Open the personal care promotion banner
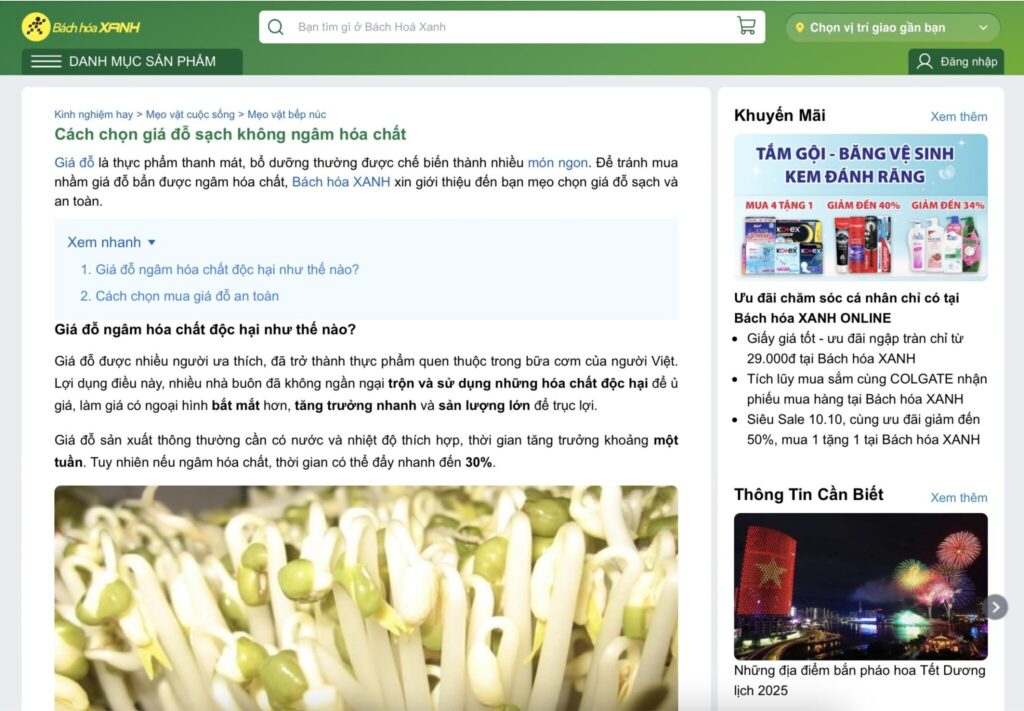The image size is (1024, 711). pyautogui.click(x=860, y=207)
